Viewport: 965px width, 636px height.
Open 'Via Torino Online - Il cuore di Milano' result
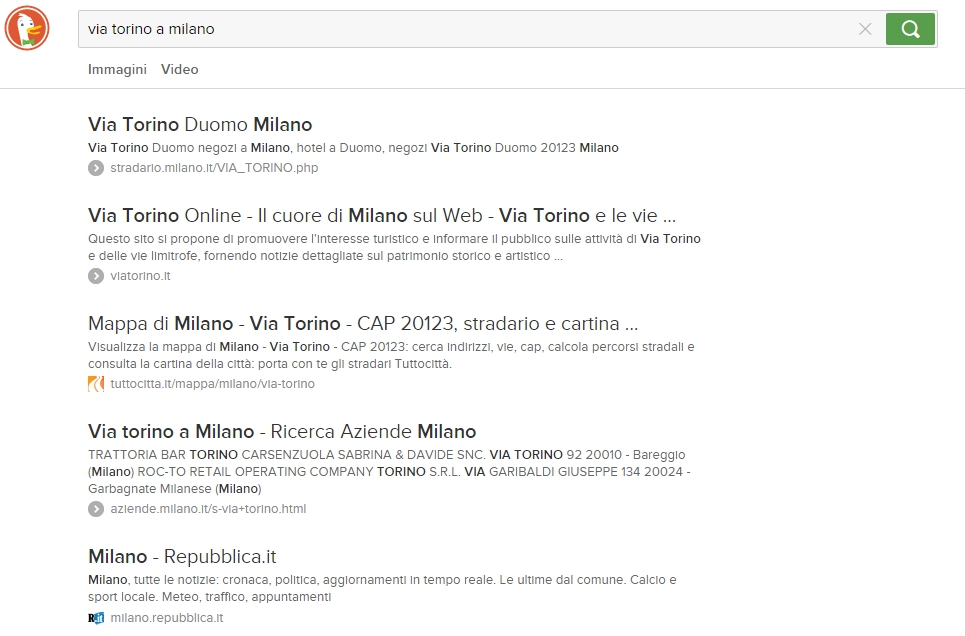[x=382, y=215]
